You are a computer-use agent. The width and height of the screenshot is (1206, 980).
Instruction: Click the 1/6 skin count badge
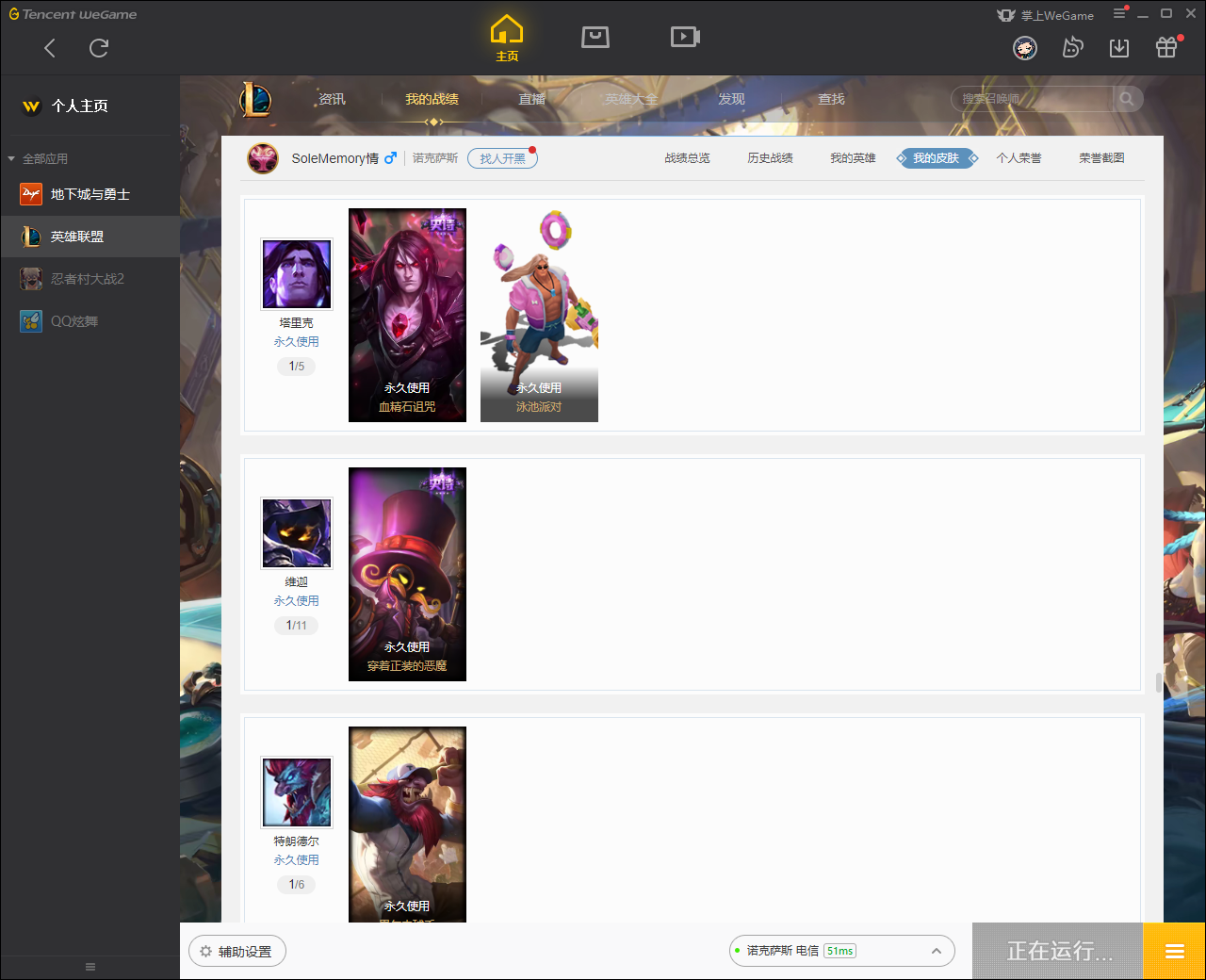pos(297,885)
